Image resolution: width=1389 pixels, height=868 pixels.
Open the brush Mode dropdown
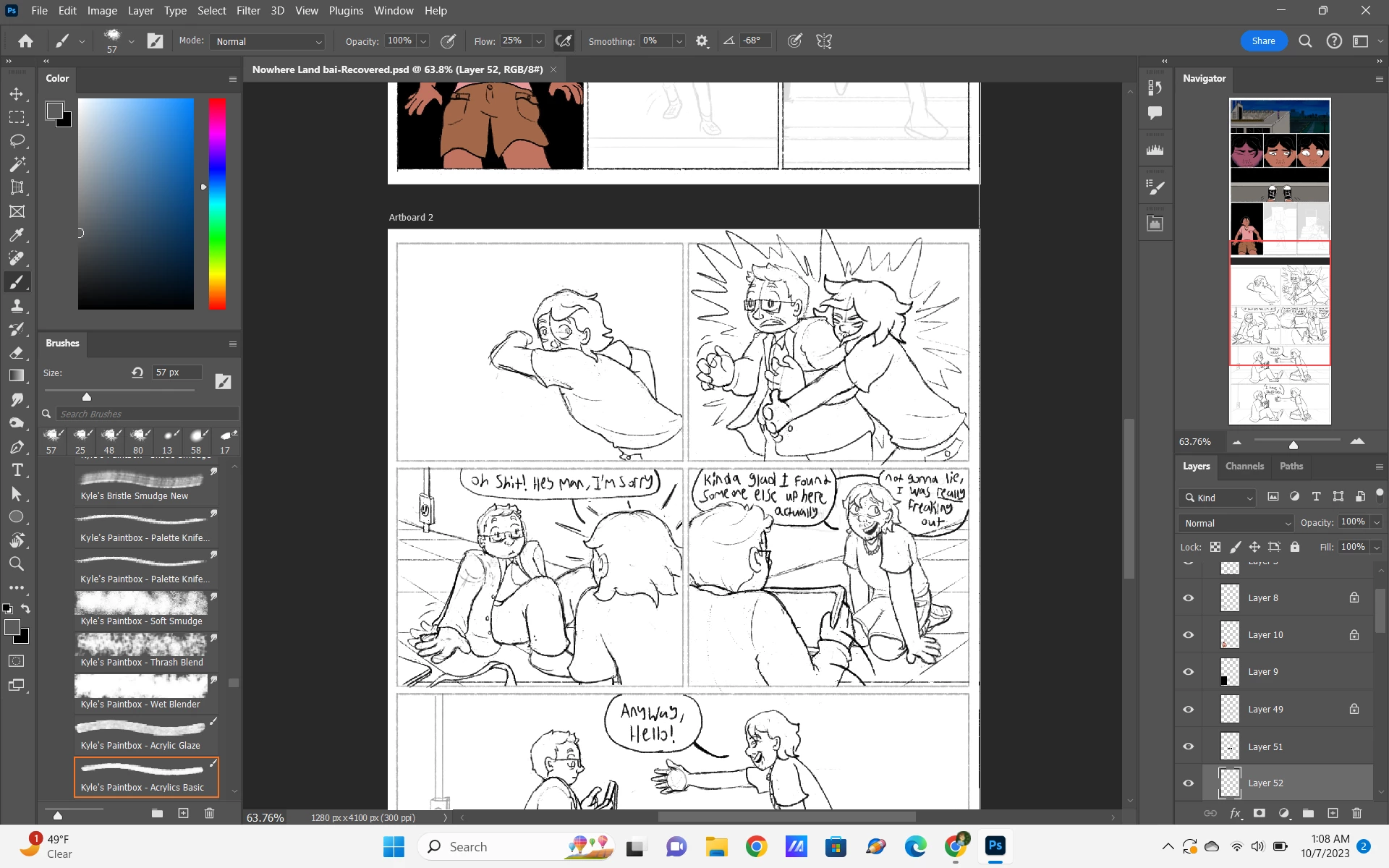coord(268,41)
